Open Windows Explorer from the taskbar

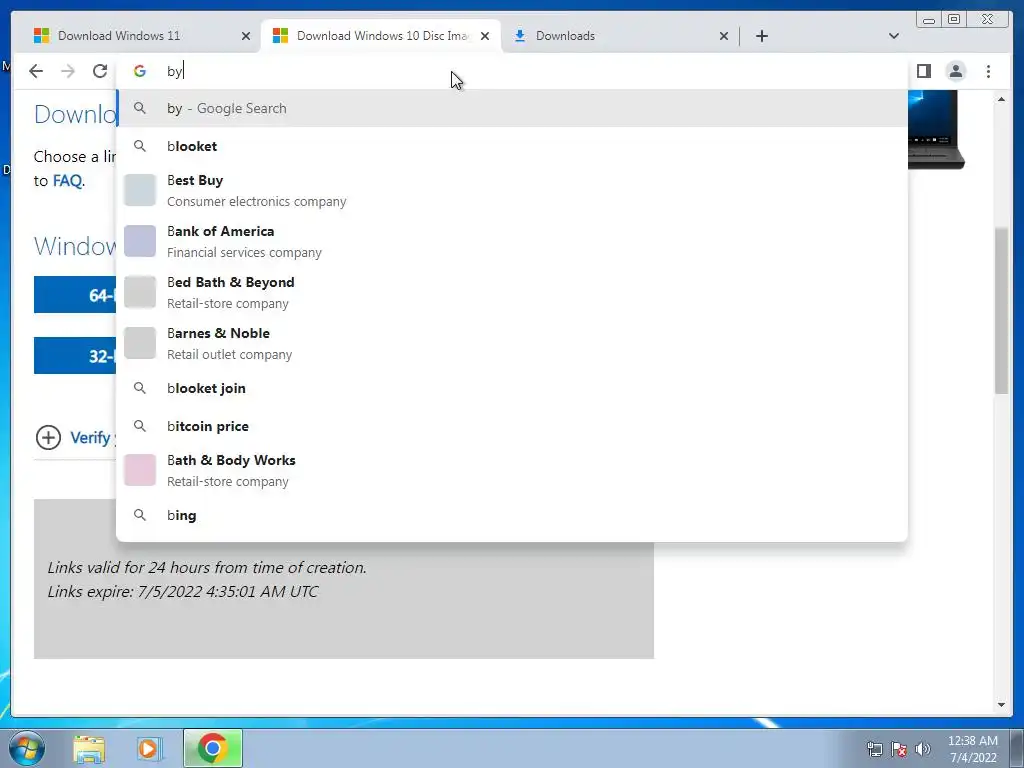[89, 748]
